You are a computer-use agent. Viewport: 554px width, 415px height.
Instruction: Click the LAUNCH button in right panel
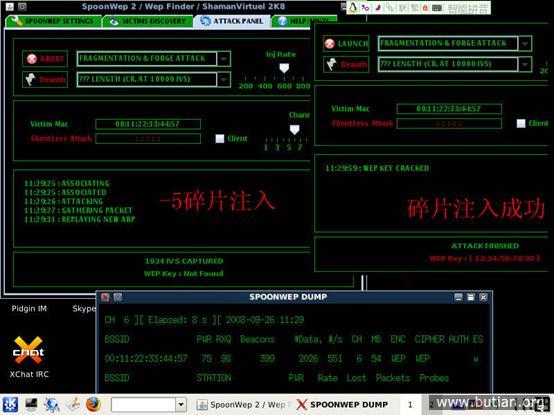click(x=346, y=43)
